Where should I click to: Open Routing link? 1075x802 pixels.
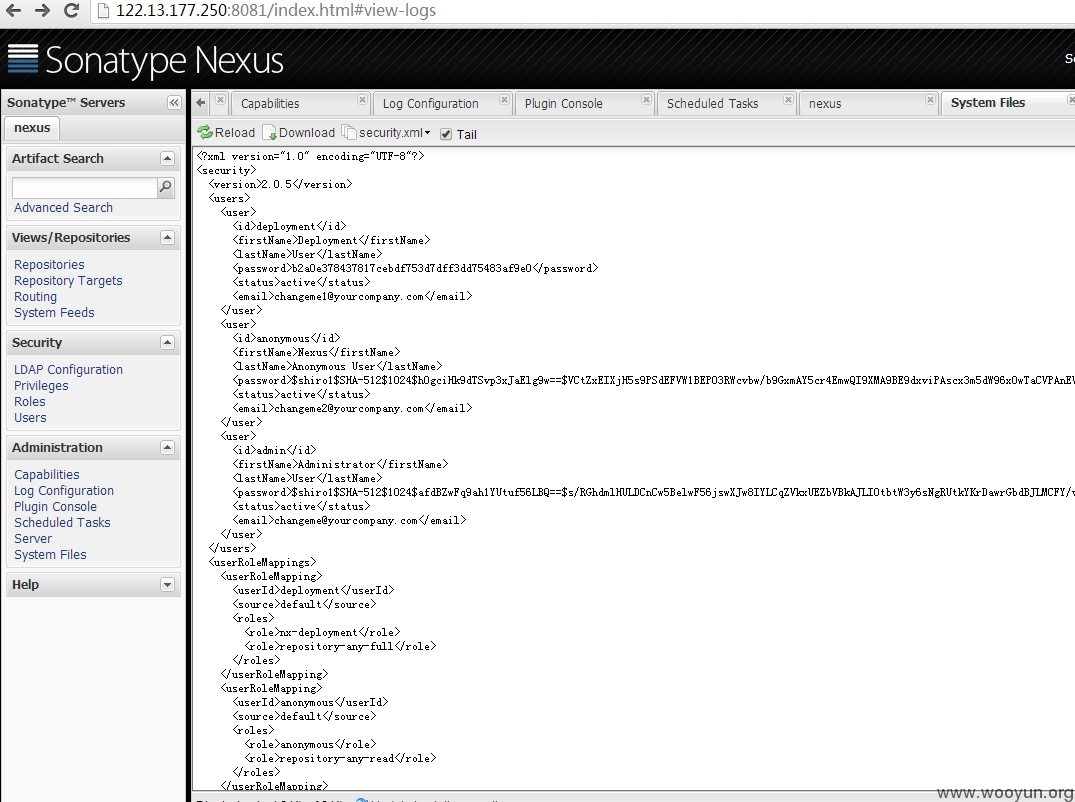point(35,297)
